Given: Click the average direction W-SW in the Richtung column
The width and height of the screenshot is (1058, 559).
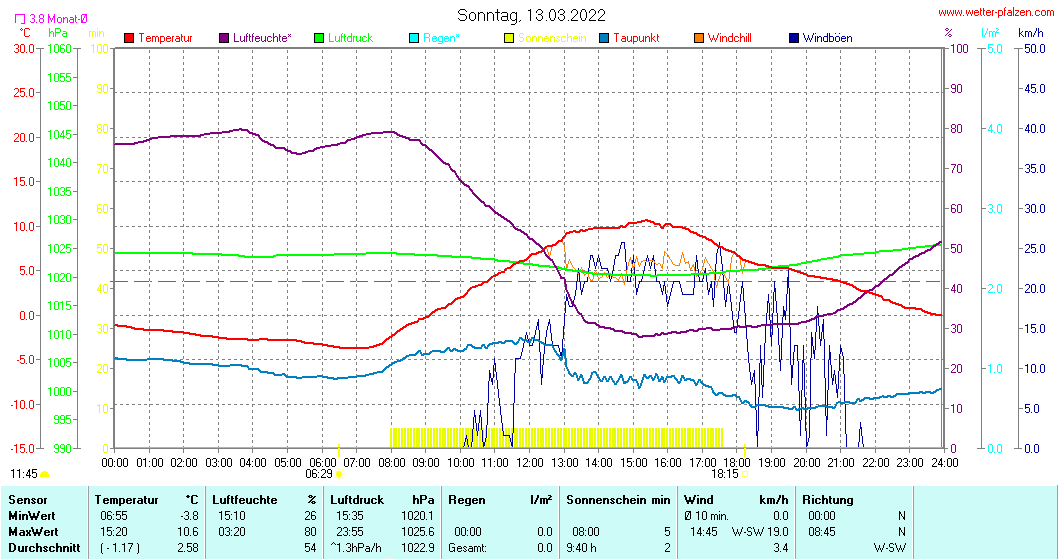Looking at the screenshot, I should point(889,548).
